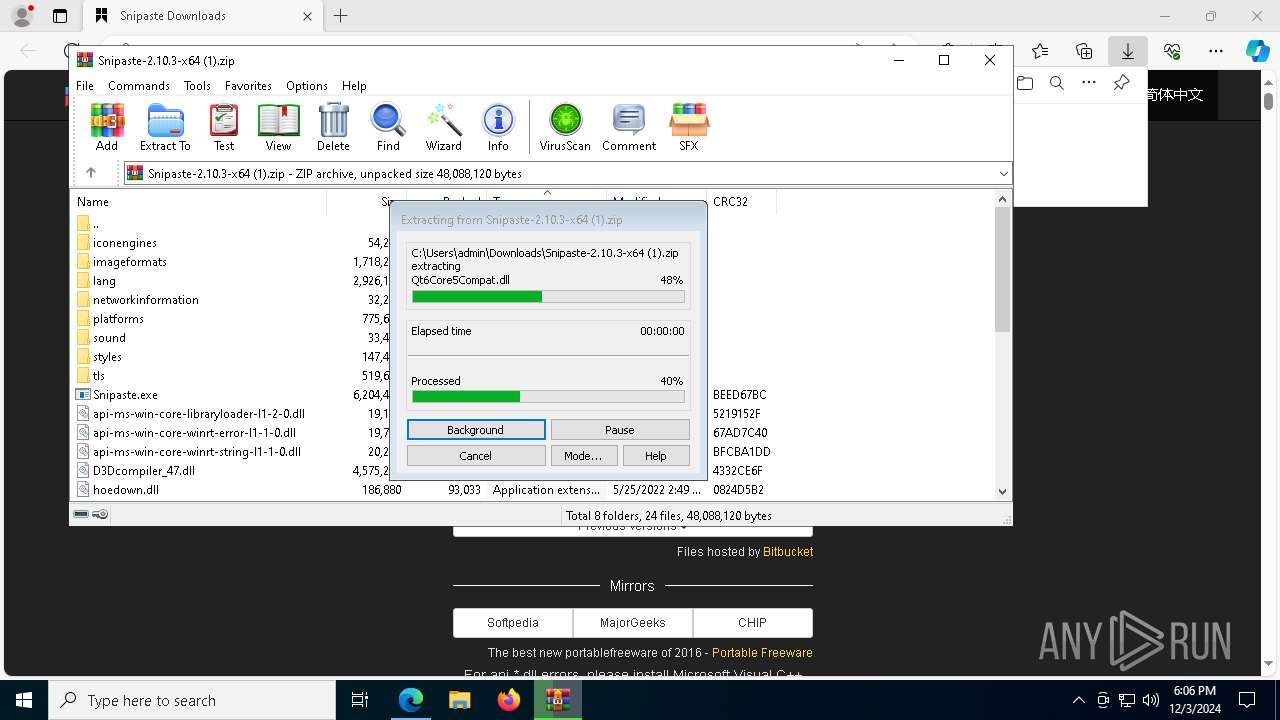This screenshot has height=720, width=1280.
Task: Go up one folder level arrow
Action: click(x=91, y=173)
